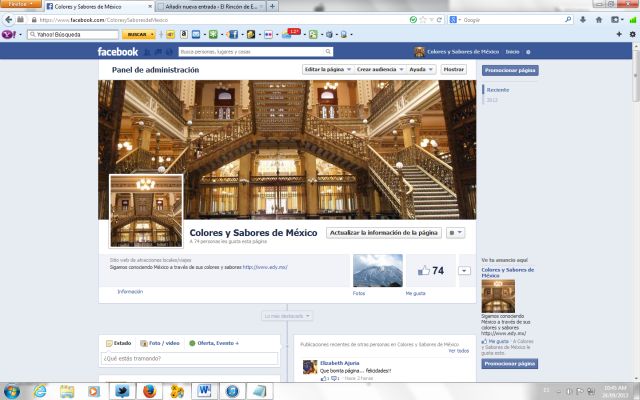The image size is (640, 400).
Task: Click the bottom Promocionar página button
Action: 510,364
